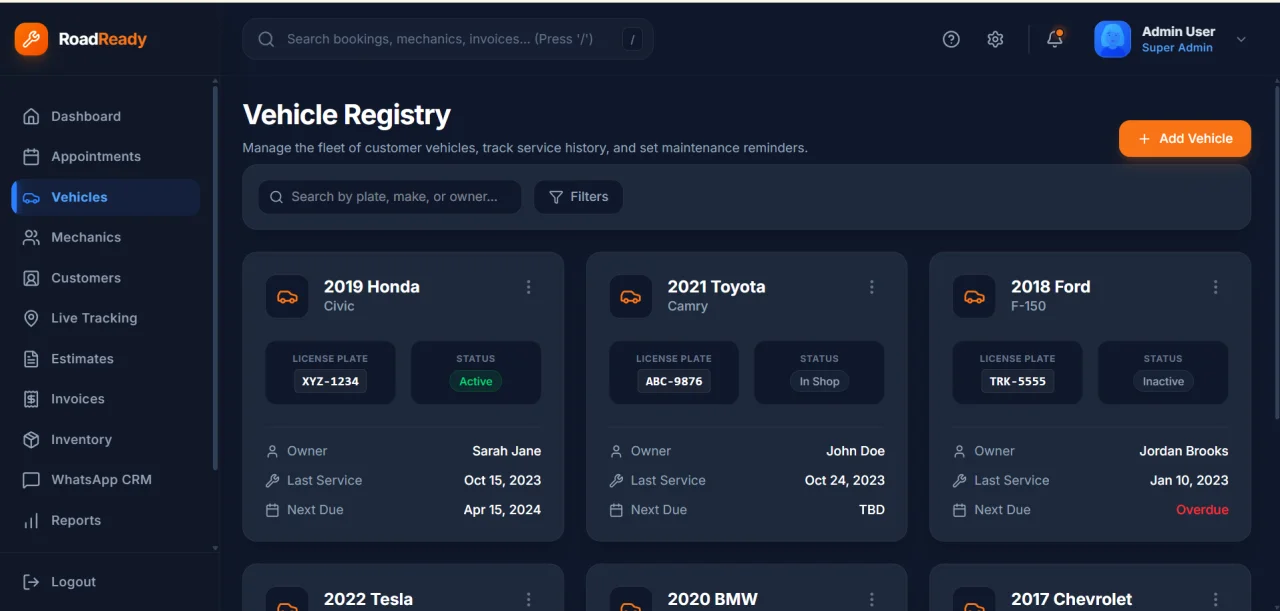Viewport: 1280px width, 611px height.
Task: Focus search by plate, make, or owner field
Action: click(x=390, y=197)
